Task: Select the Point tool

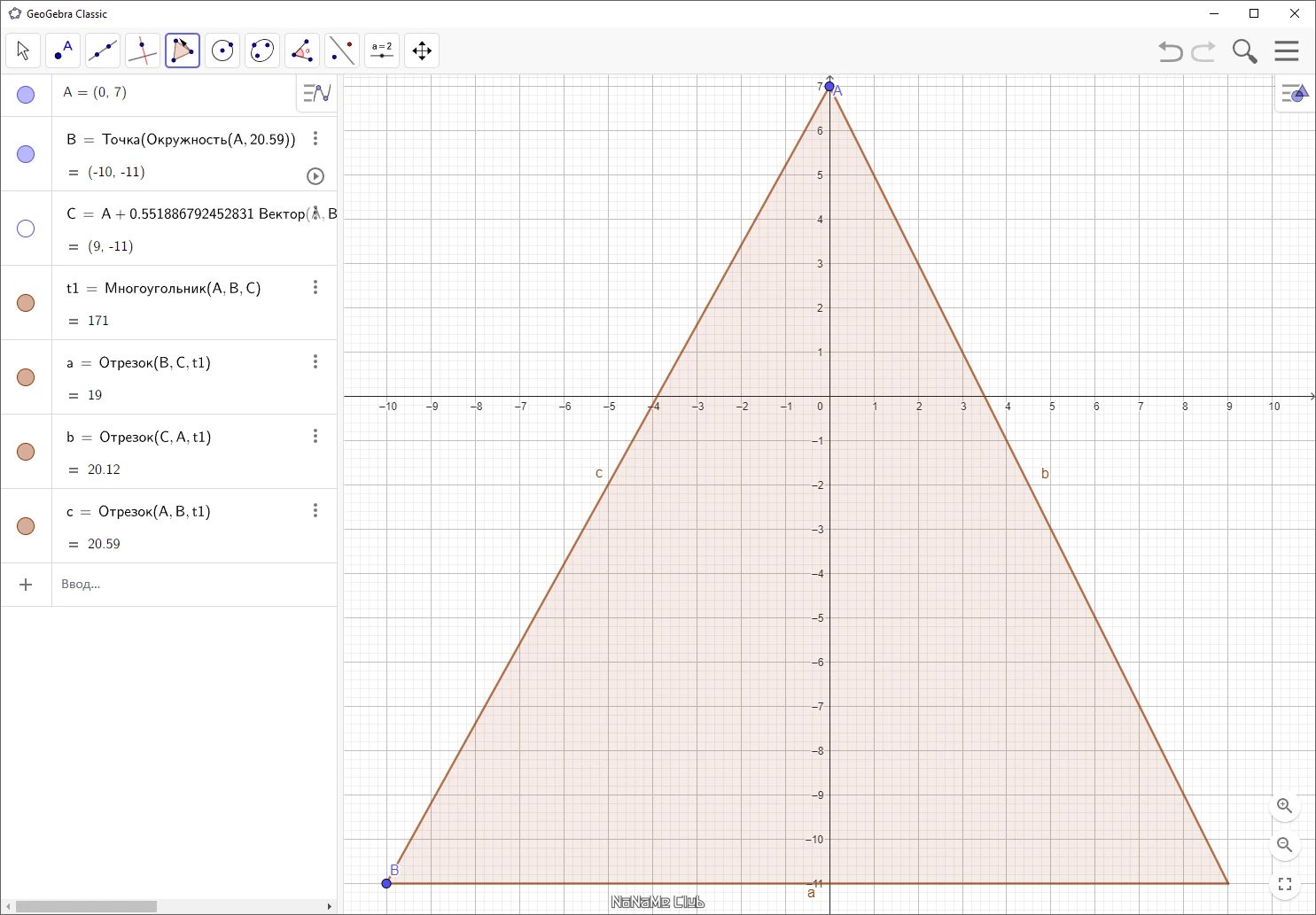Action: (x=63, y=50)
